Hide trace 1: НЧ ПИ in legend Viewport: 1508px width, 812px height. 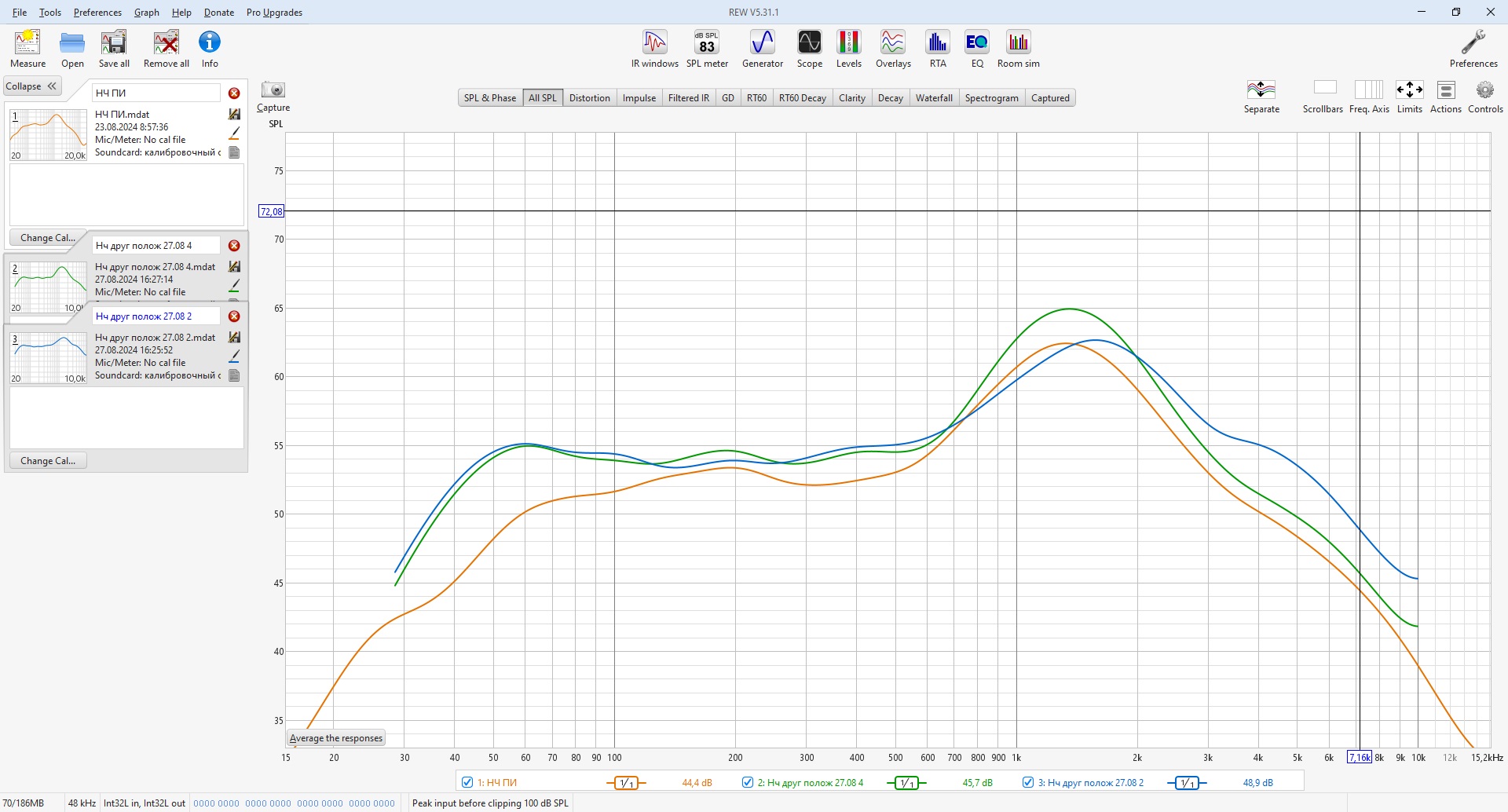pos(467,782)
